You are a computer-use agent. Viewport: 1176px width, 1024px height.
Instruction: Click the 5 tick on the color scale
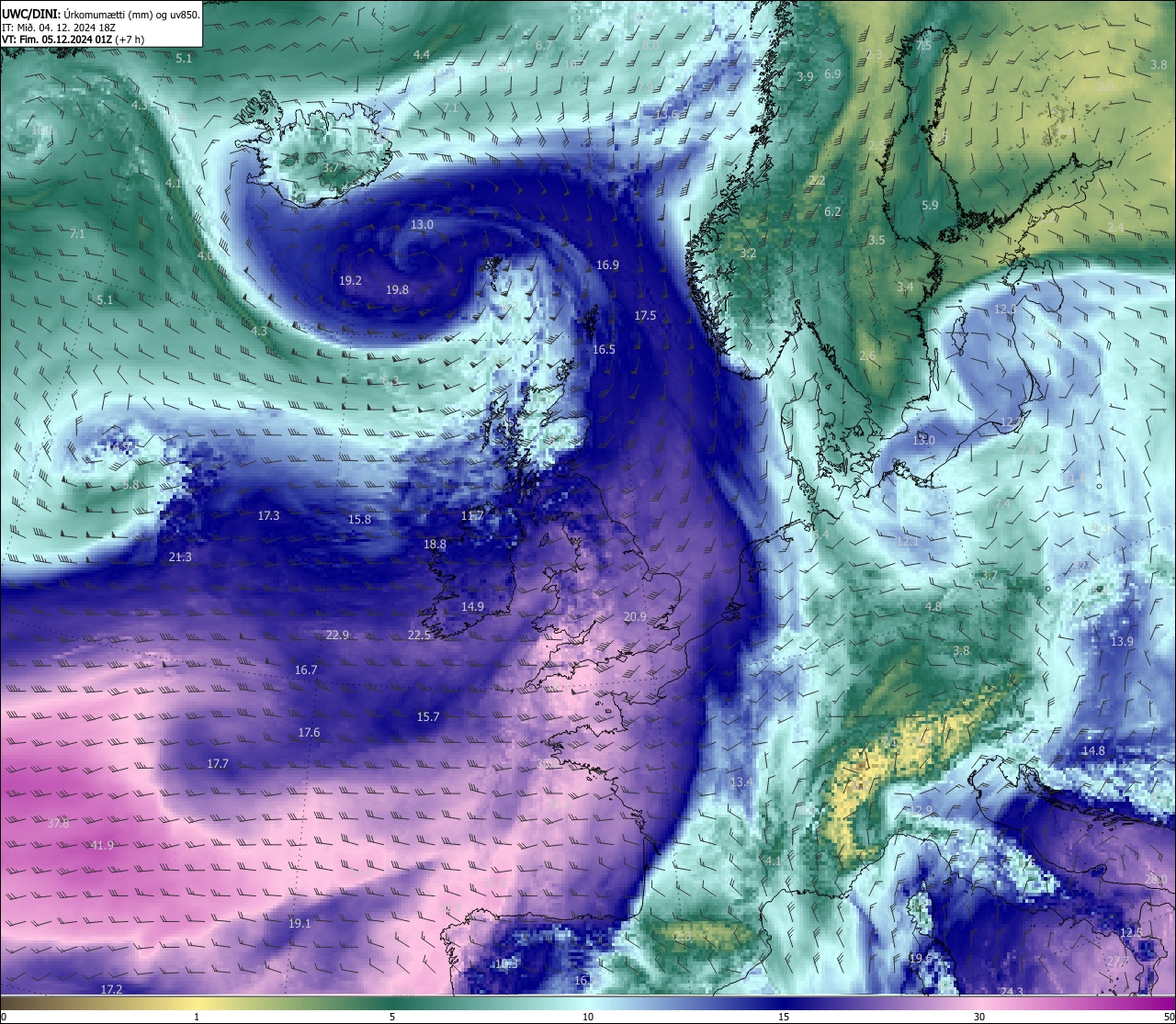pos(392,1017)
